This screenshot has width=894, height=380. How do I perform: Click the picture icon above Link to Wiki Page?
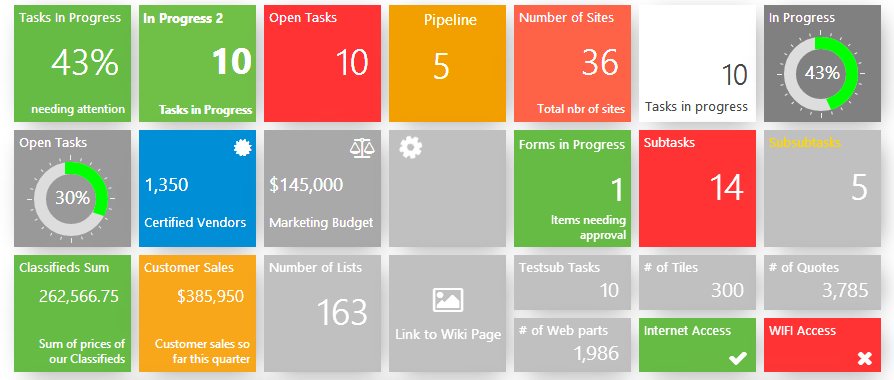tap(448, 300)
